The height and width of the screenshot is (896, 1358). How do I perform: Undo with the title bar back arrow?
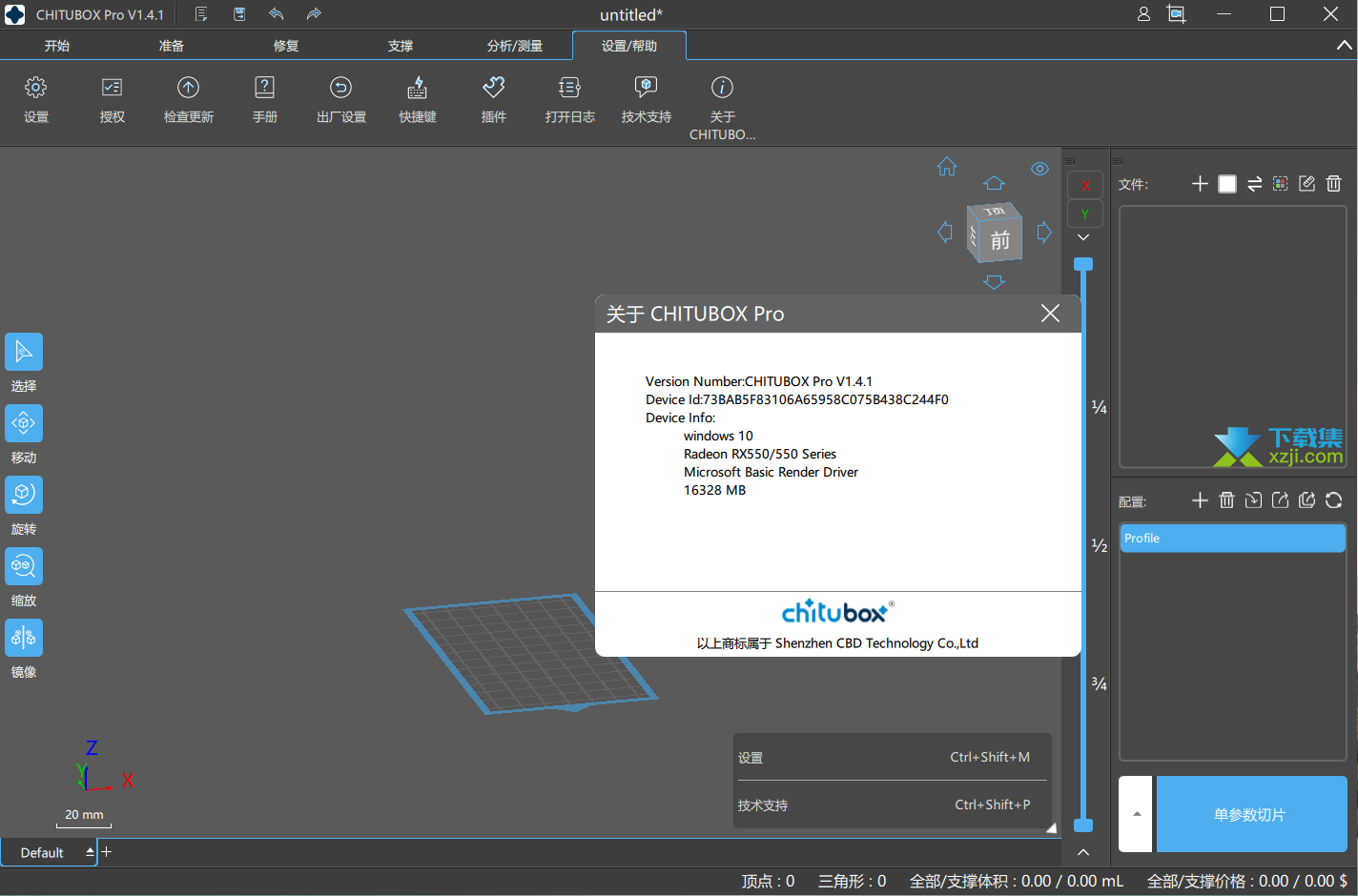(x=277, y=14)
